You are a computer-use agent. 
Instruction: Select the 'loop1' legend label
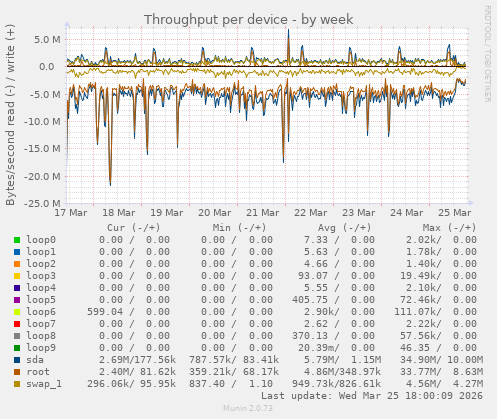pyautogui.click(x=41, y=252)
